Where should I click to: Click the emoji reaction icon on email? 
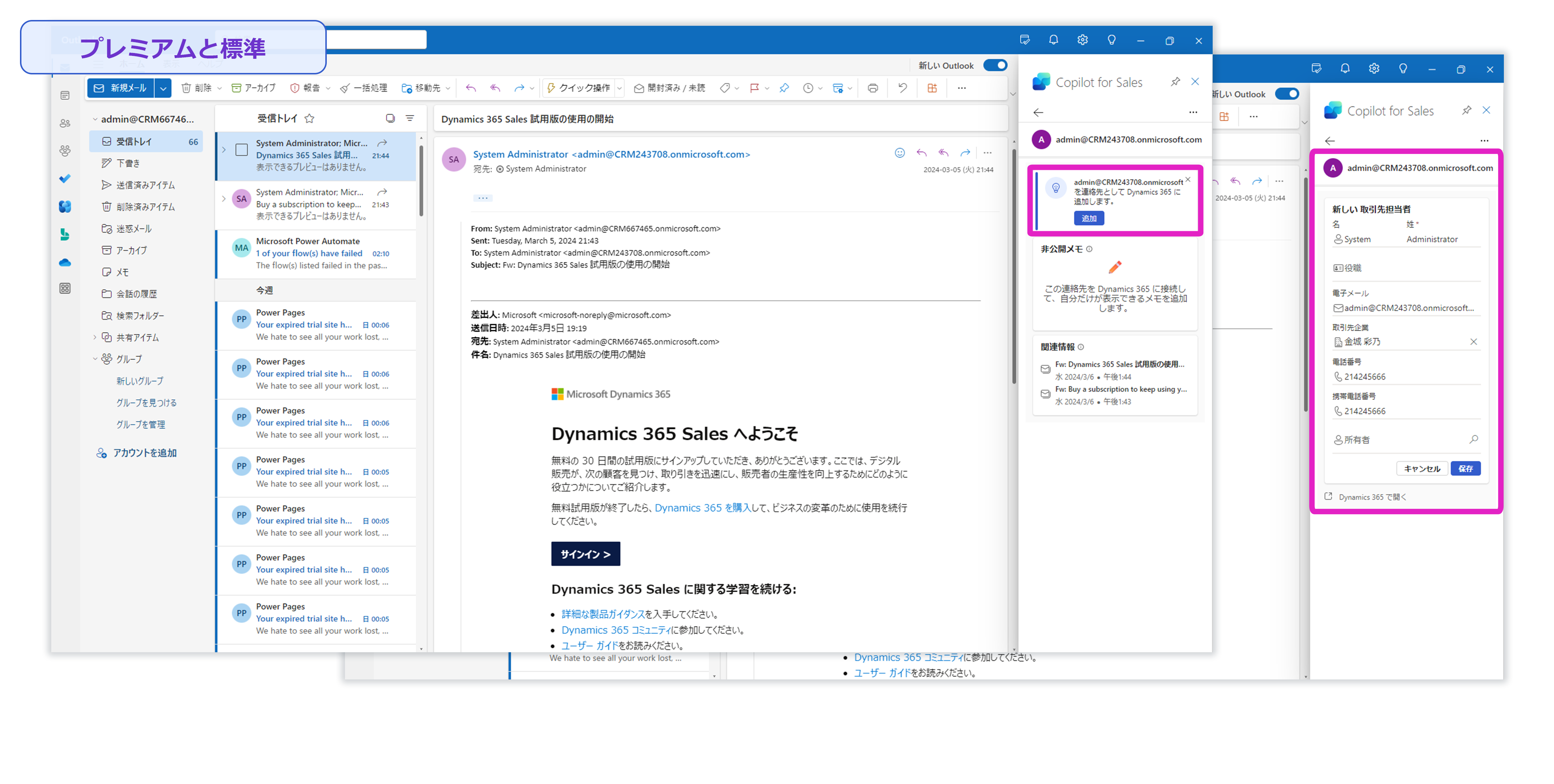click(899, 153)
